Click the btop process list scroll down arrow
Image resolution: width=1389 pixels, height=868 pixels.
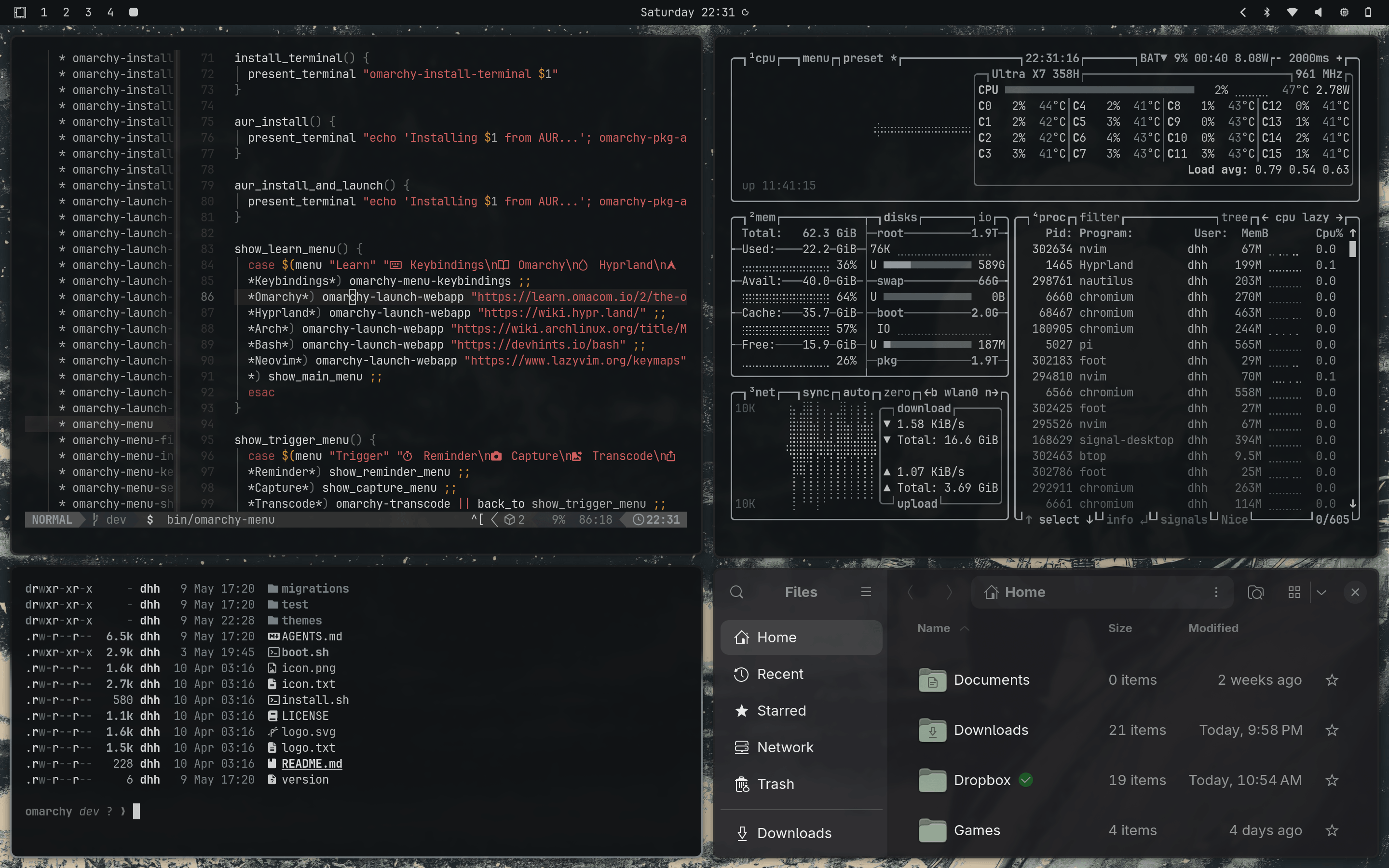point(1353,503)
